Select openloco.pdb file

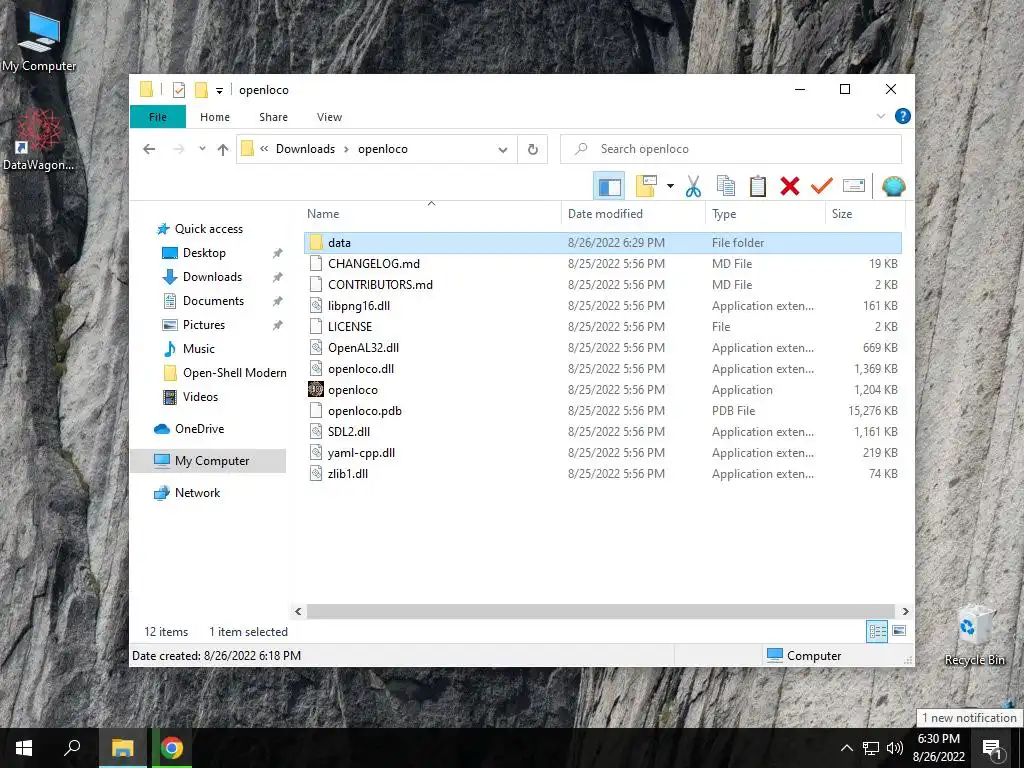[x=603, y=411]
